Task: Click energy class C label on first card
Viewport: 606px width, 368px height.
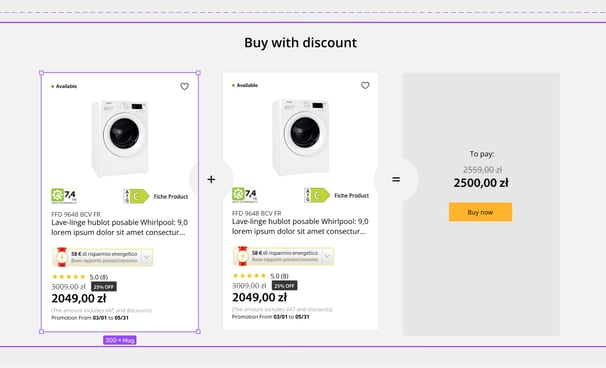Action: (x=136, y=196)
